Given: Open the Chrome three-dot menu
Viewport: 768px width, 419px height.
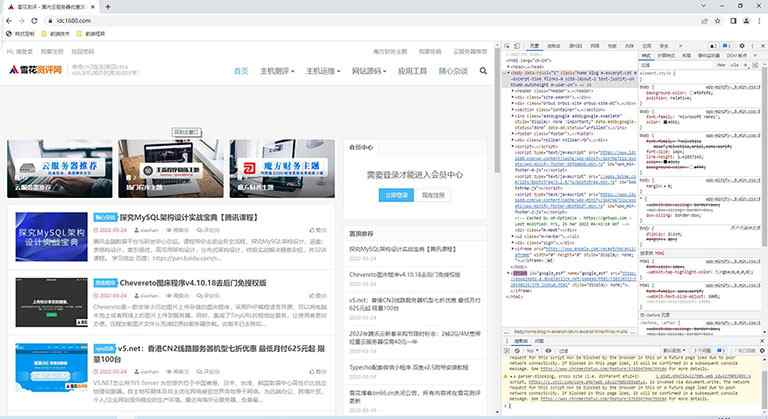Looking at the screenshot, I should tap(760, 21).
